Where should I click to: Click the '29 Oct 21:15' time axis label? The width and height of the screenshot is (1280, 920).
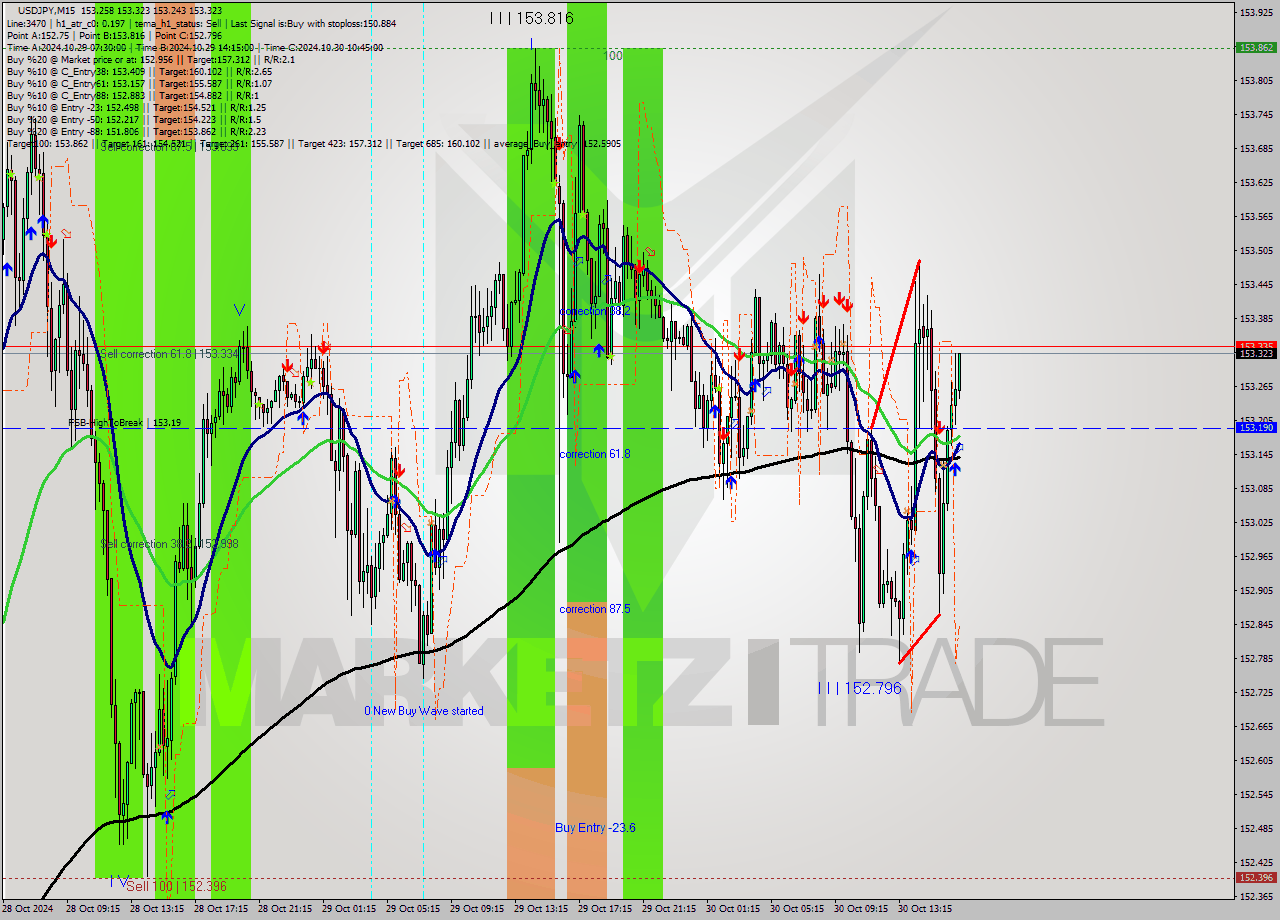tap(669, 909)
